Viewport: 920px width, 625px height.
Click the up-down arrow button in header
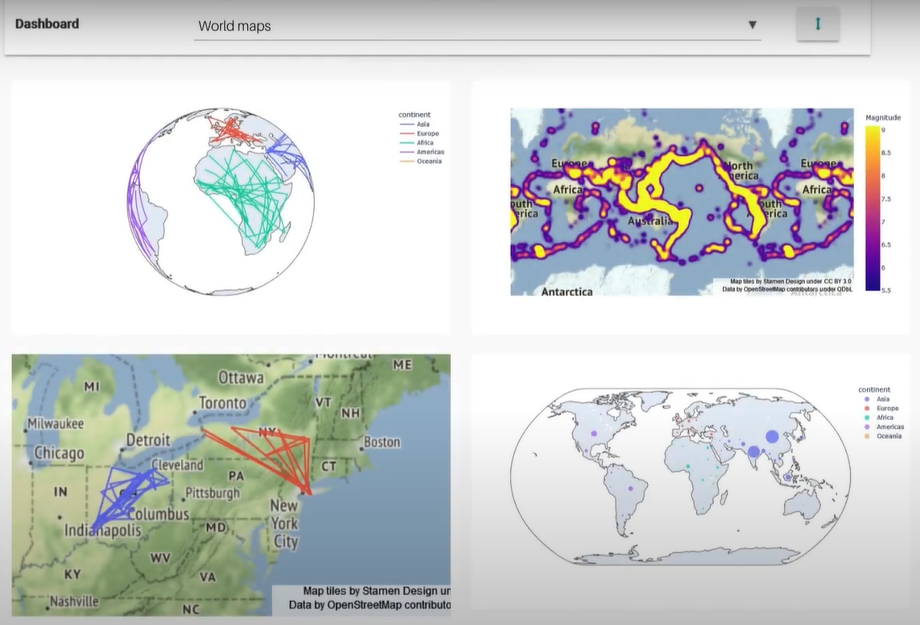(817, 24)
